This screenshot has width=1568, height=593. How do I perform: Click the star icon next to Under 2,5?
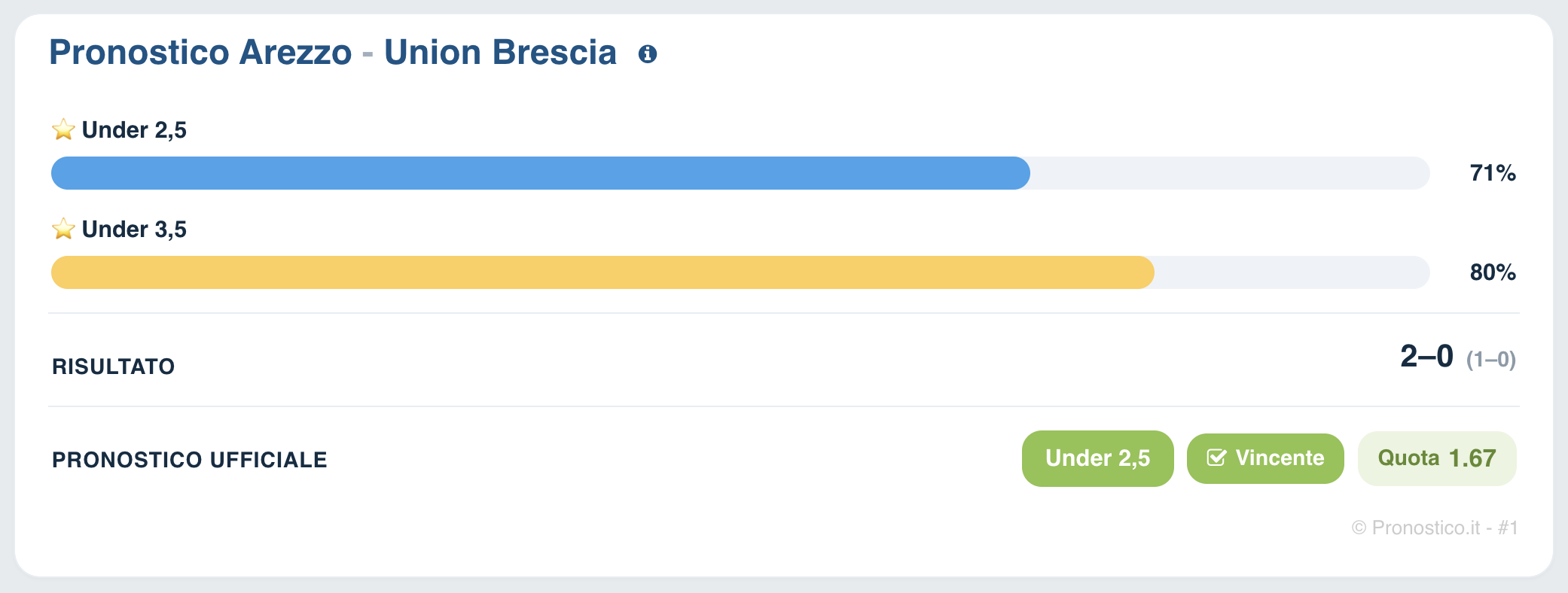(x=63, y=129)
